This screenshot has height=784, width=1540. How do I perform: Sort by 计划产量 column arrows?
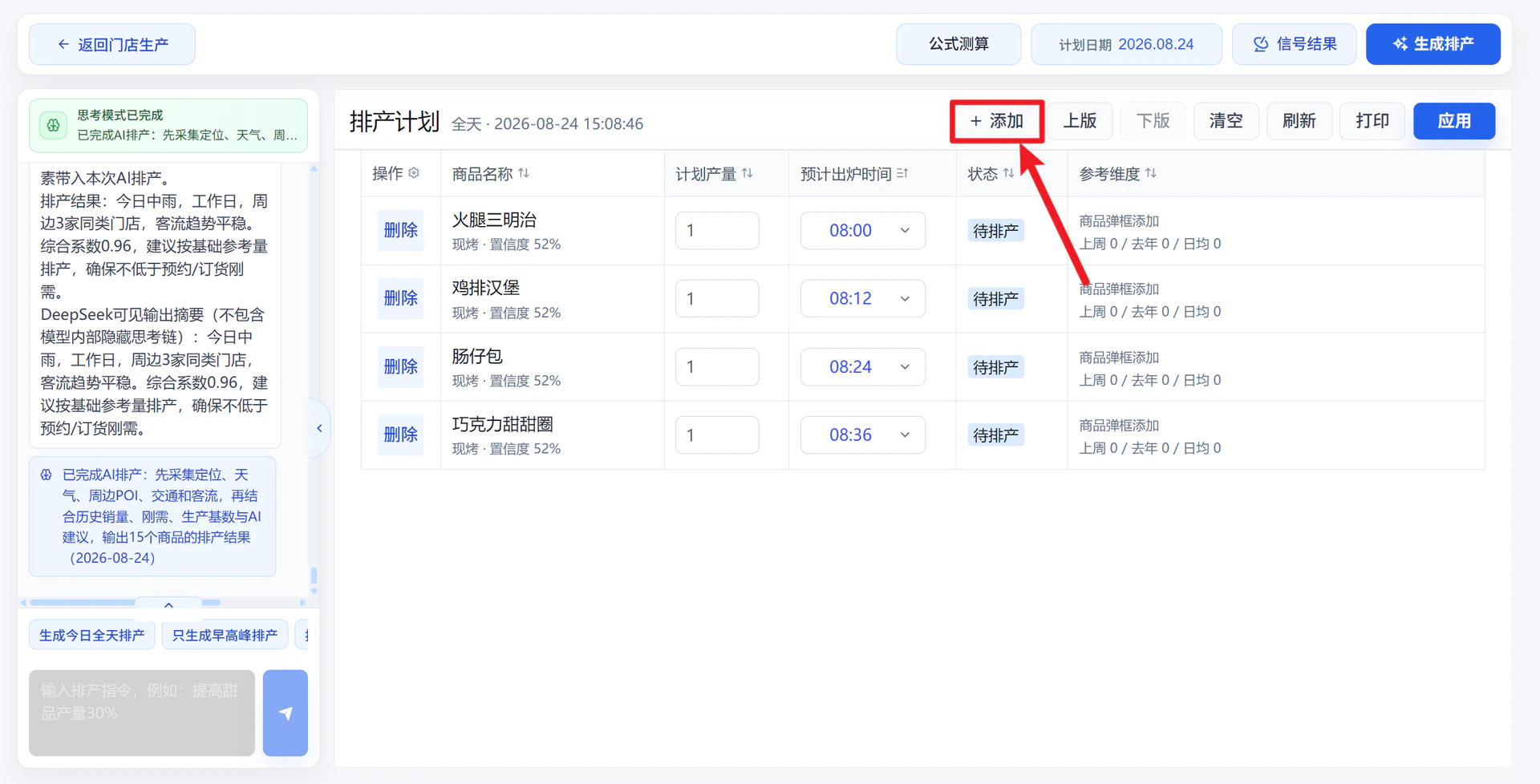click(x=748, y=173)
